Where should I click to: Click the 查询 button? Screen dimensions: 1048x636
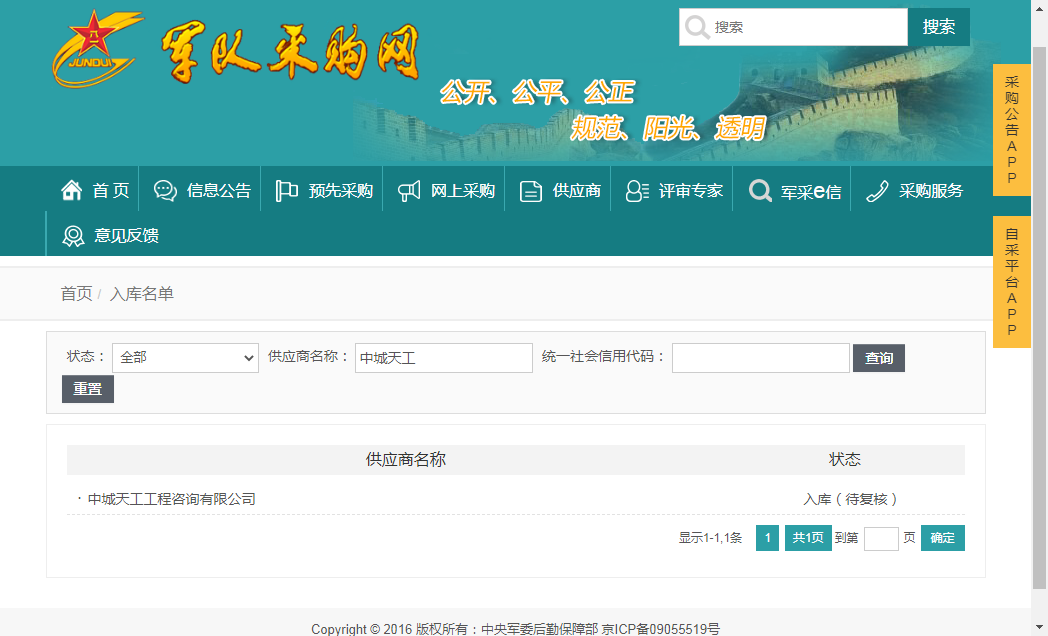coord(878,358)
